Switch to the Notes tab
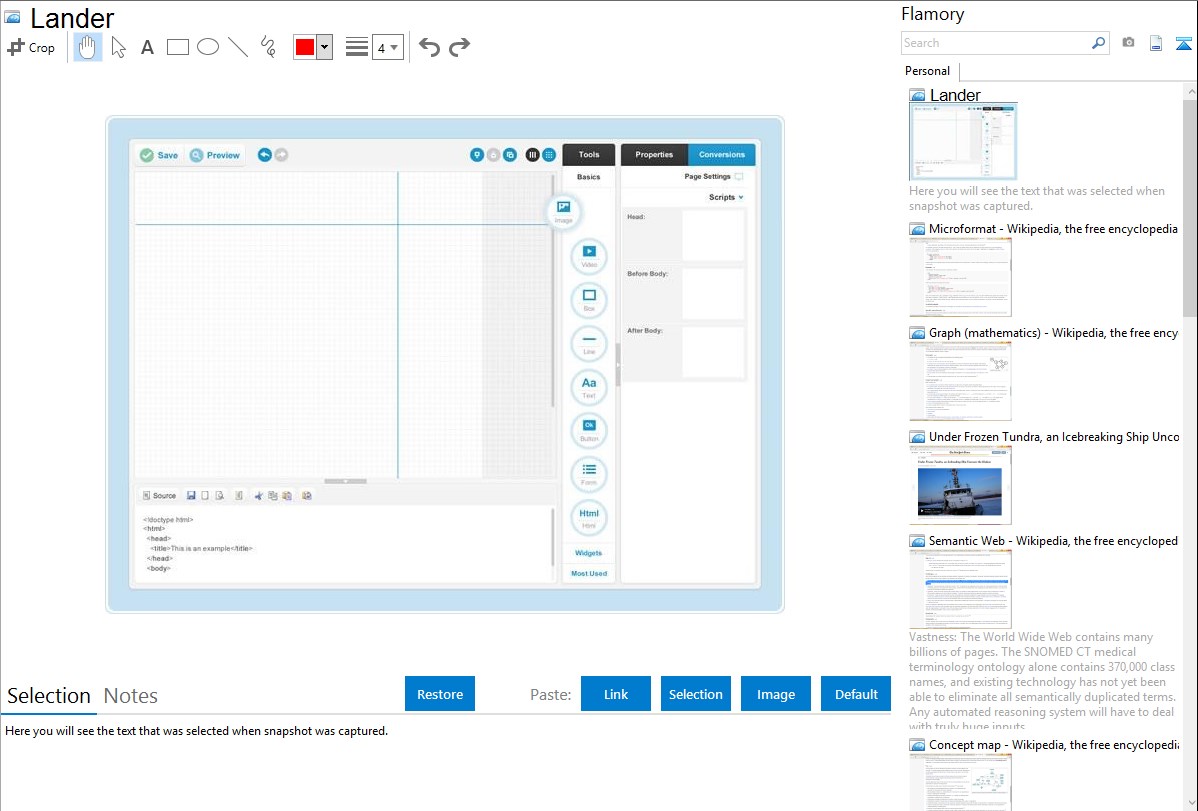The image size is (1198, 811). point(131,696)
